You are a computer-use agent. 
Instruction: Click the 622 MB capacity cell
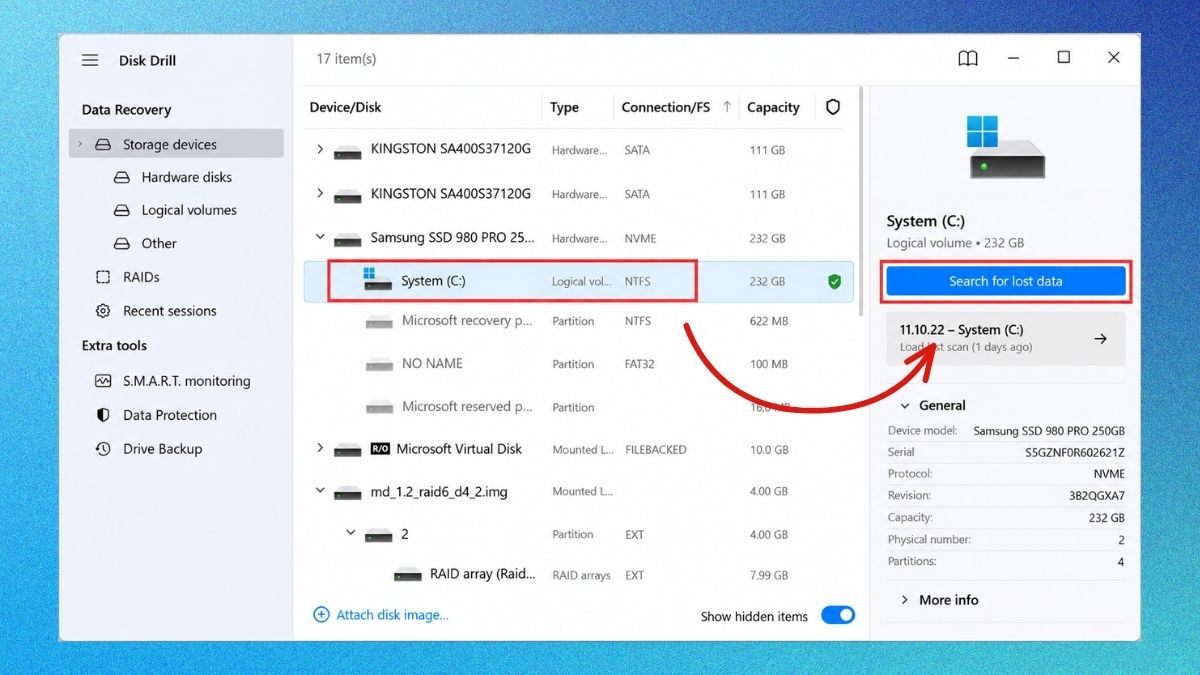point(768,321)
